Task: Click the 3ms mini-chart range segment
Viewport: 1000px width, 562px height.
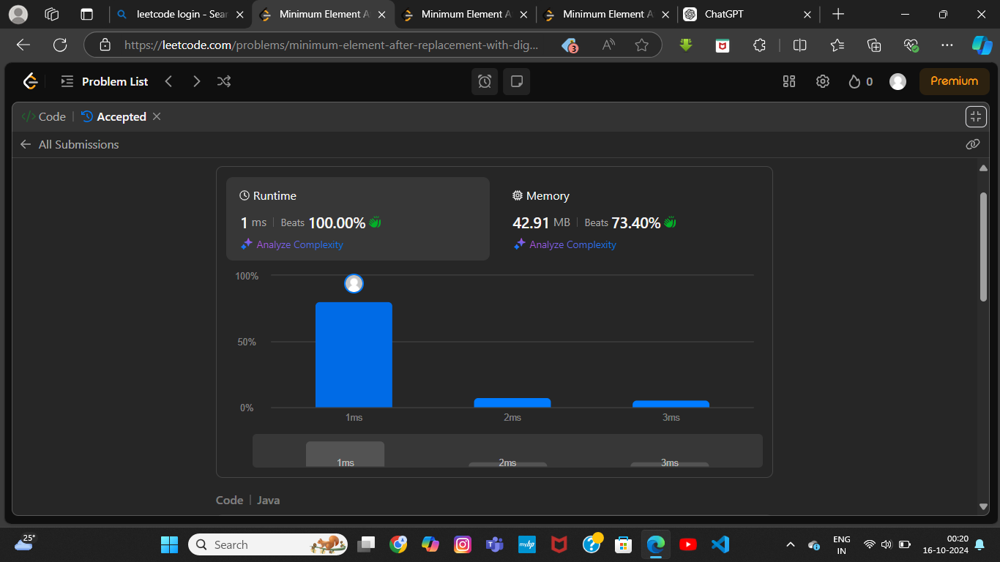Action: coord(670,462)
